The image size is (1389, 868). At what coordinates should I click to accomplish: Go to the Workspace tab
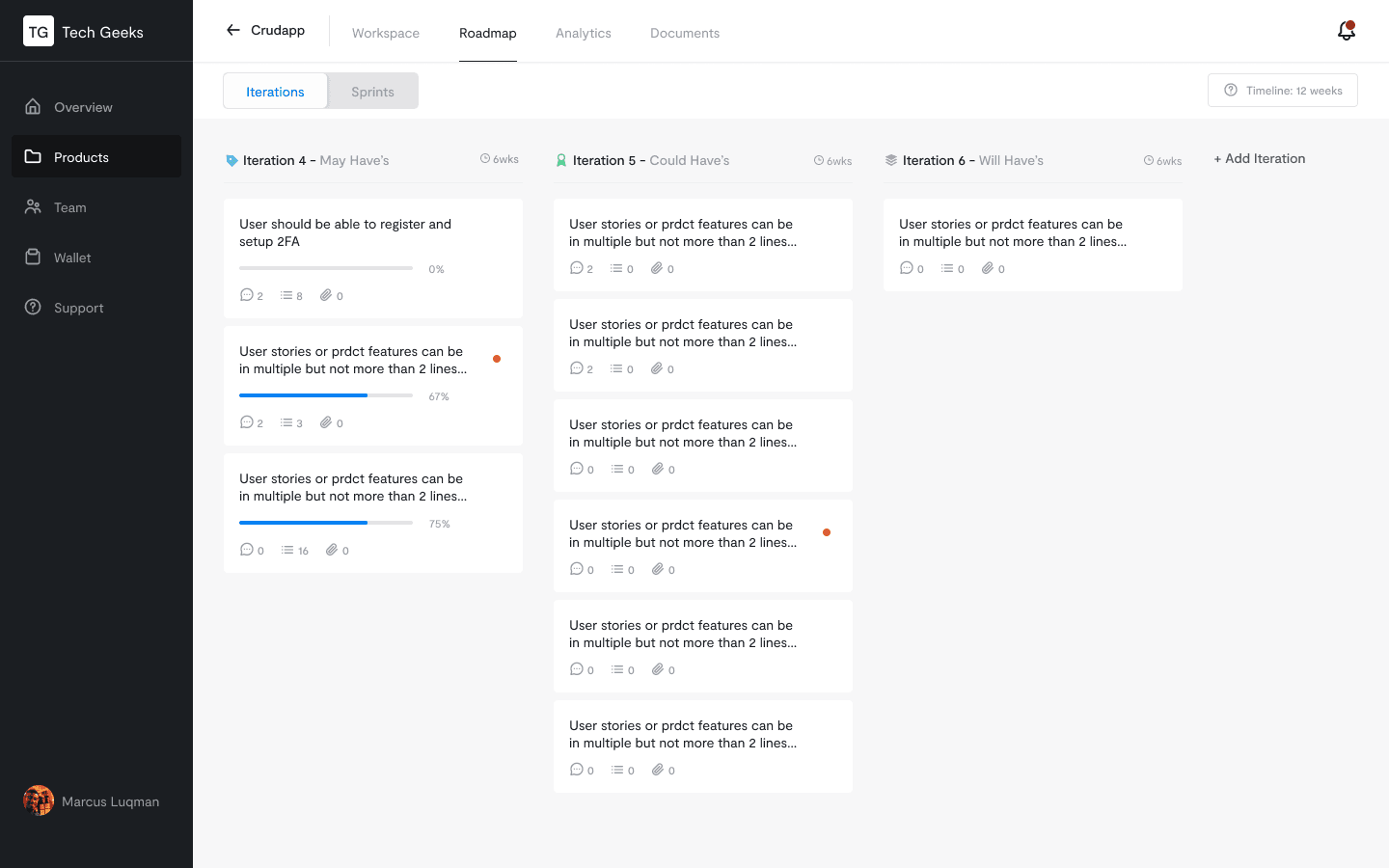pyautogui.click(x=386, y=33)
